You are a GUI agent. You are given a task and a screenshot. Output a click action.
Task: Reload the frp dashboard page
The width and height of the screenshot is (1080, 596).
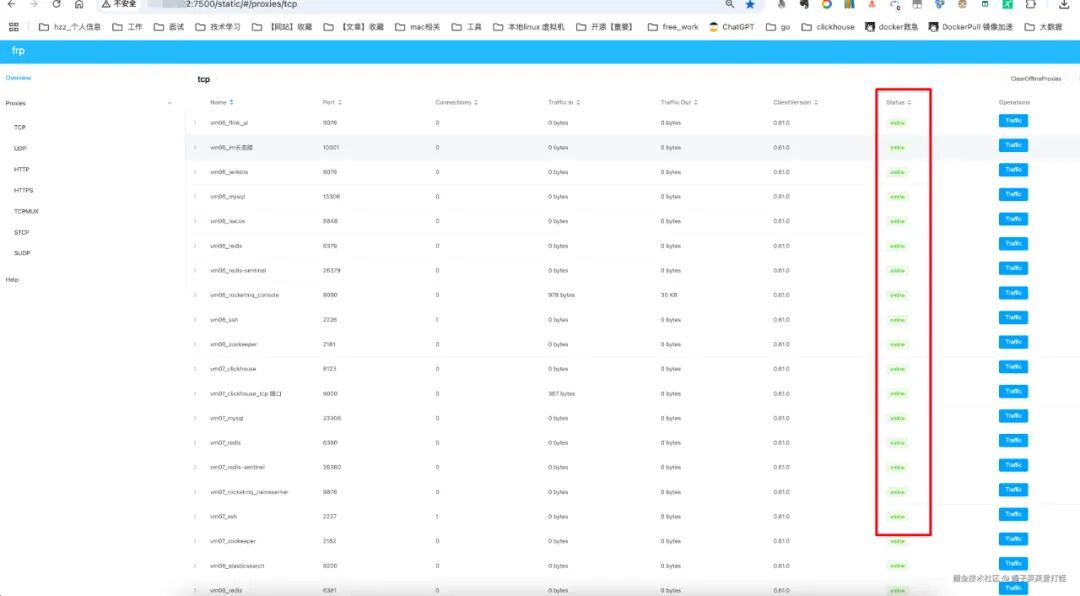pos(56,4)
